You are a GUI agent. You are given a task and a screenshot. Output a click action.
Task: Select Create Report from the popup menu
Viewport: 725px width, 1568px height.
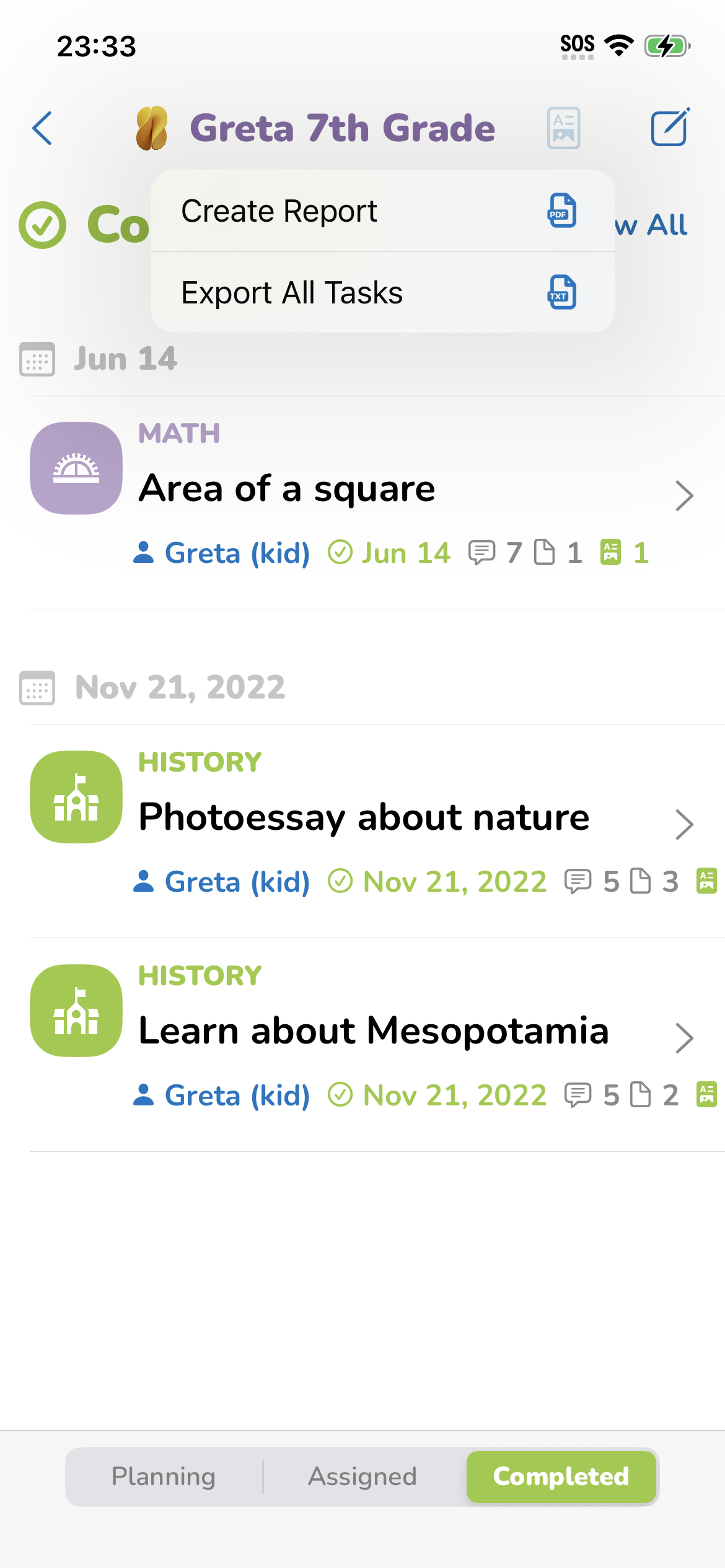click(x=382, y=211)
